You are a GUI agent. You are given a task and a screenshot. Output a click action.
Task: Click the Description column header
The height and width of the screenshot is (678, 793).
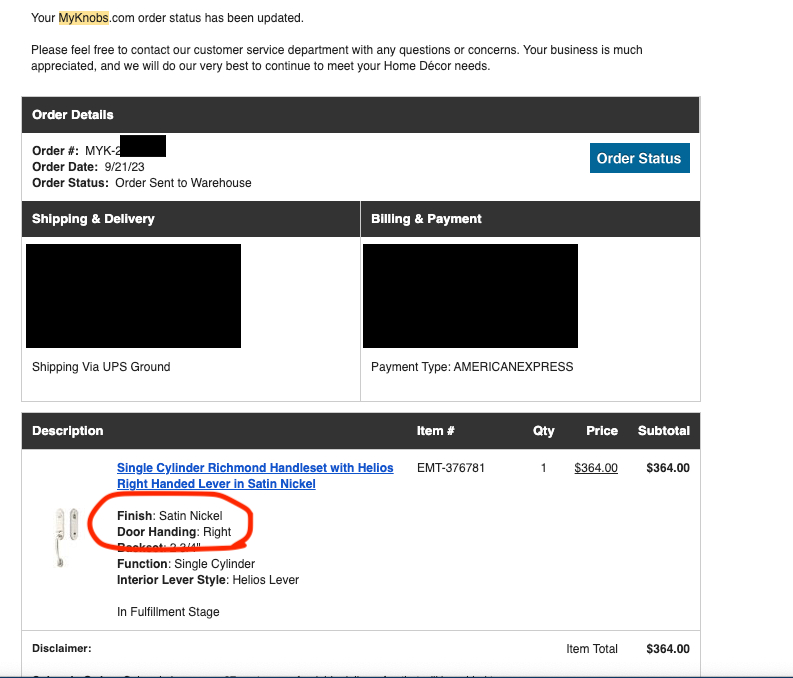[x=67, y=431]
